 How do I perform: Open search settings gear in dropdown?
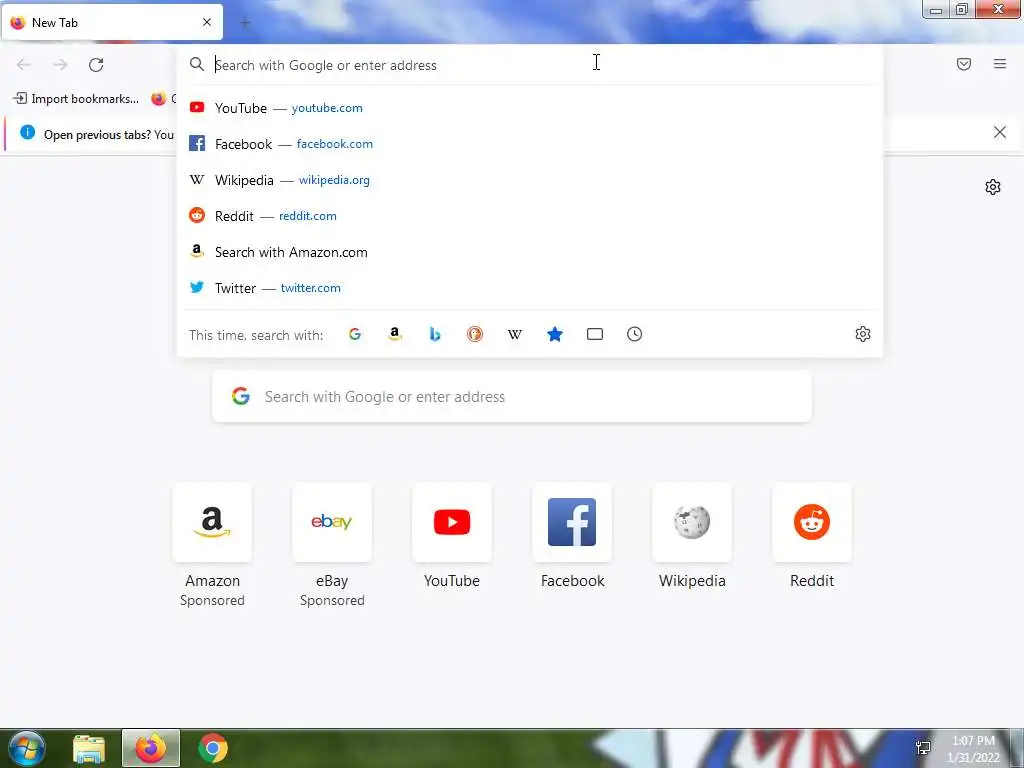863,334
